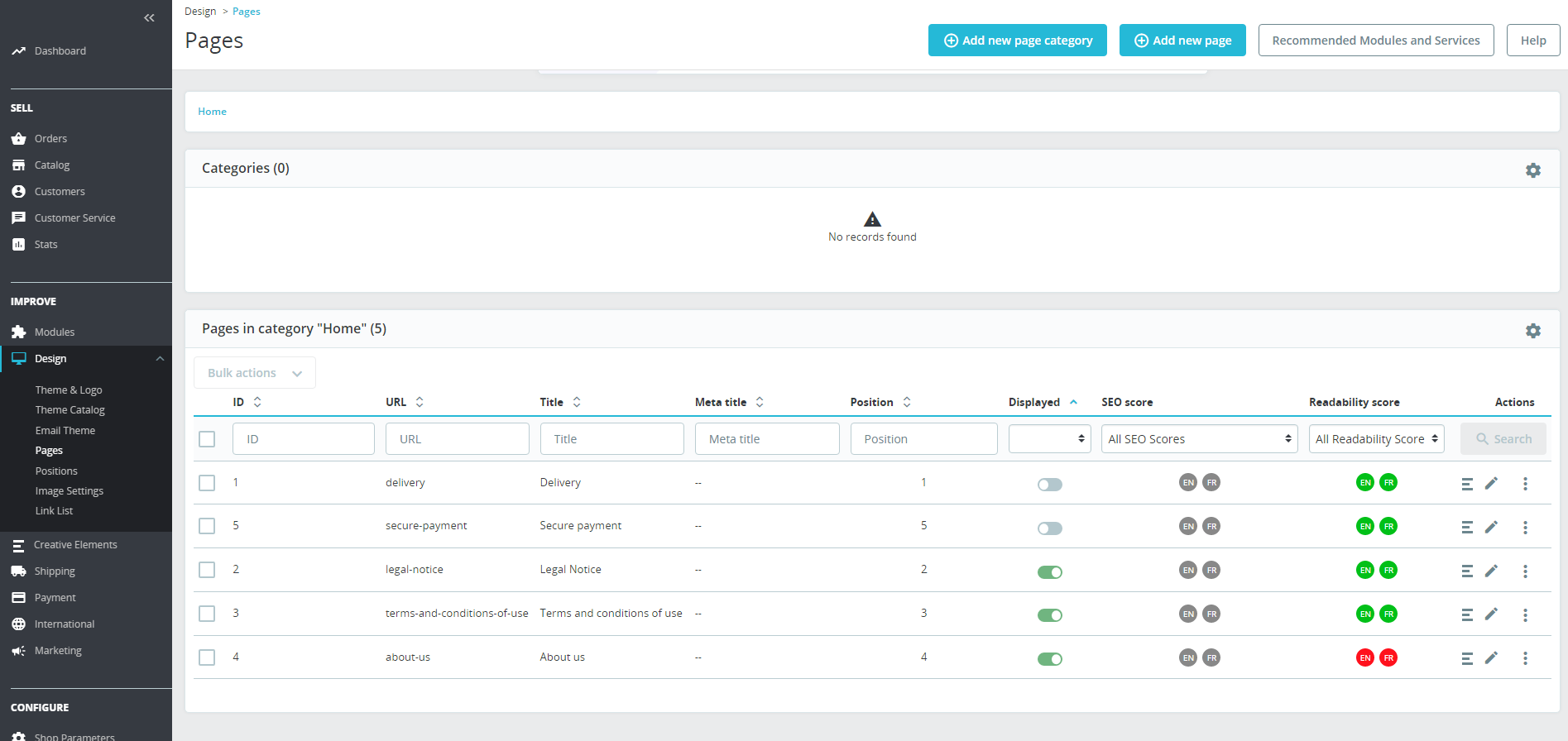Open Customer Service section
This screenshot has width=1568, height=741.
[x=74, y=218]
